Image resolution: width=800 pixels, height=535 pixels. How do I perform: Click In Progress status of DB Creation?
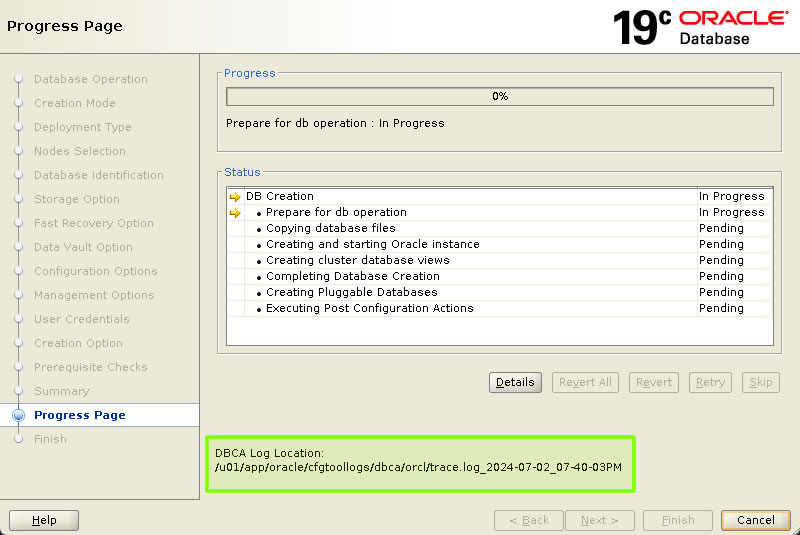[732, 196]
